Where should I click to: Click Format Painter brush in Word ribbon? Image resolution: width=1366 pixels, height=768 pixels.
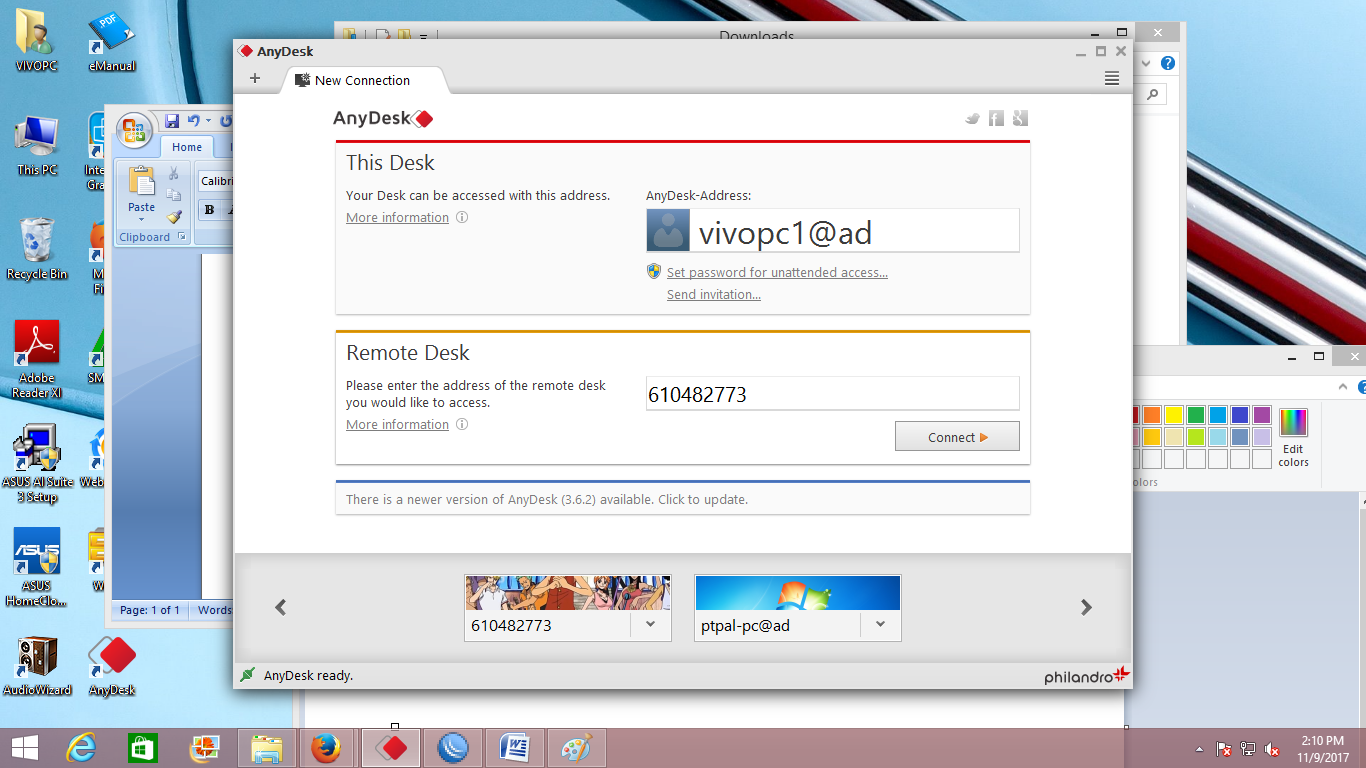point(173,216)
